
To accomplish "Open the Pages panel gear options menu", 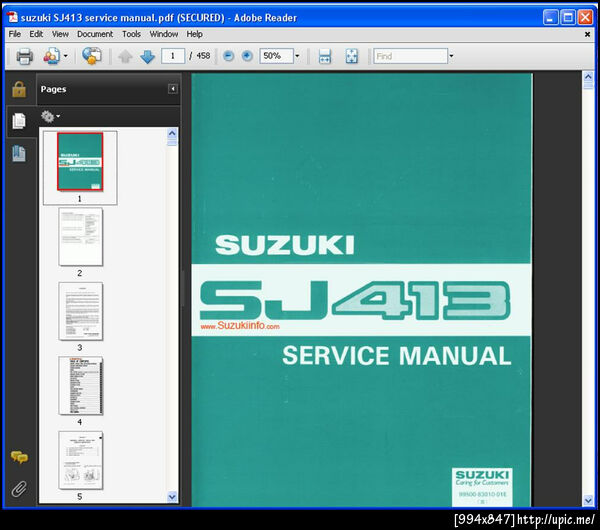I will pyautogui.click(x=50, y=116).
